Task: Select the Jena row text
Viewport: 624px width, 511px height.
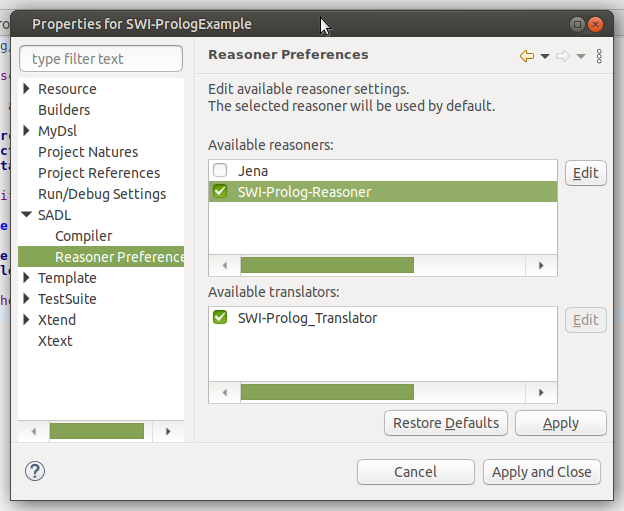Action: click(253, 171)
